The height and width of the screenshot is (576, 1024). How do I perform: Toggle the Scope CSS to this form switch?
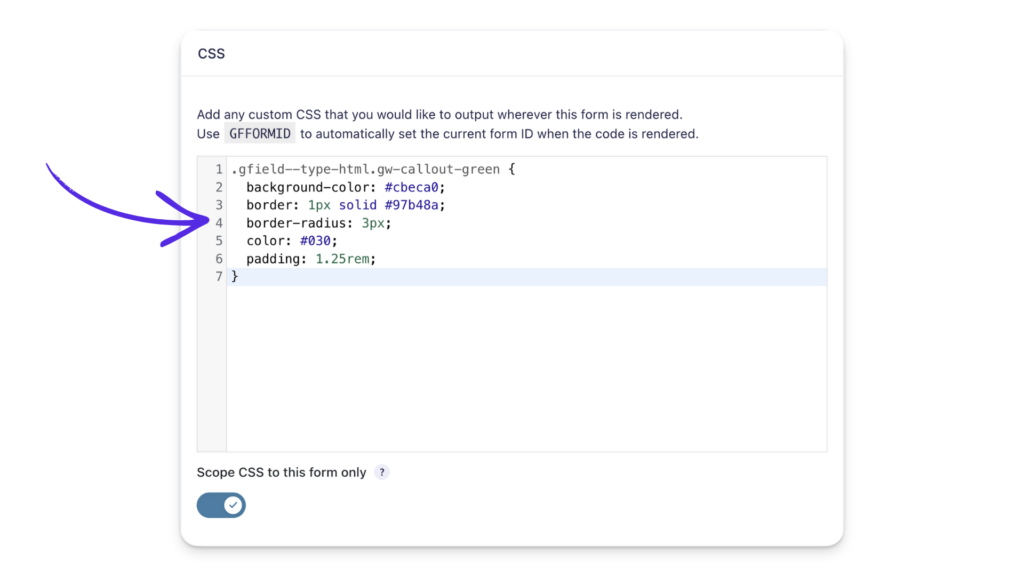[x=221, y=505]
